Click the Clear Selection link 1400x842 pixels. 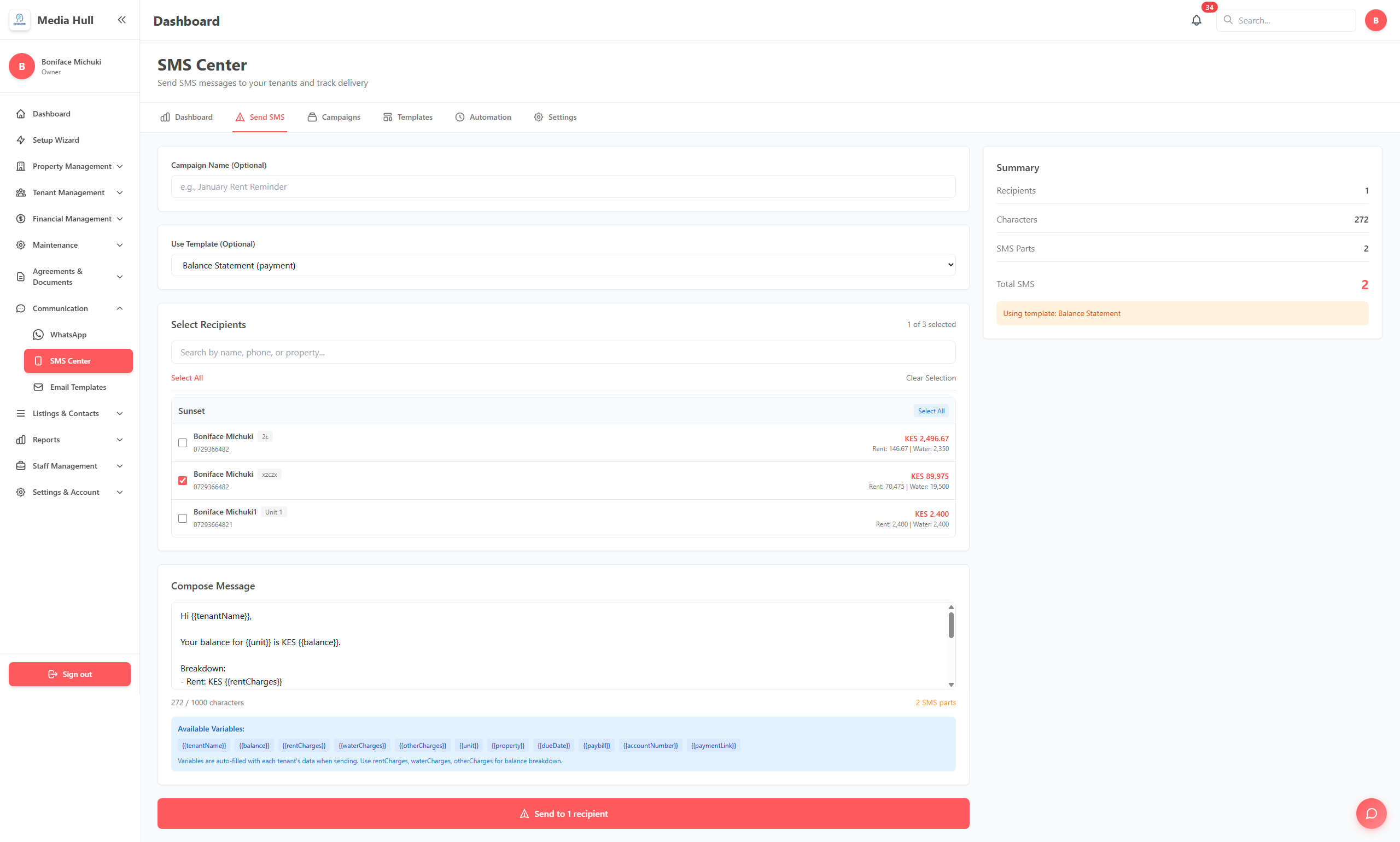point(930,378)
